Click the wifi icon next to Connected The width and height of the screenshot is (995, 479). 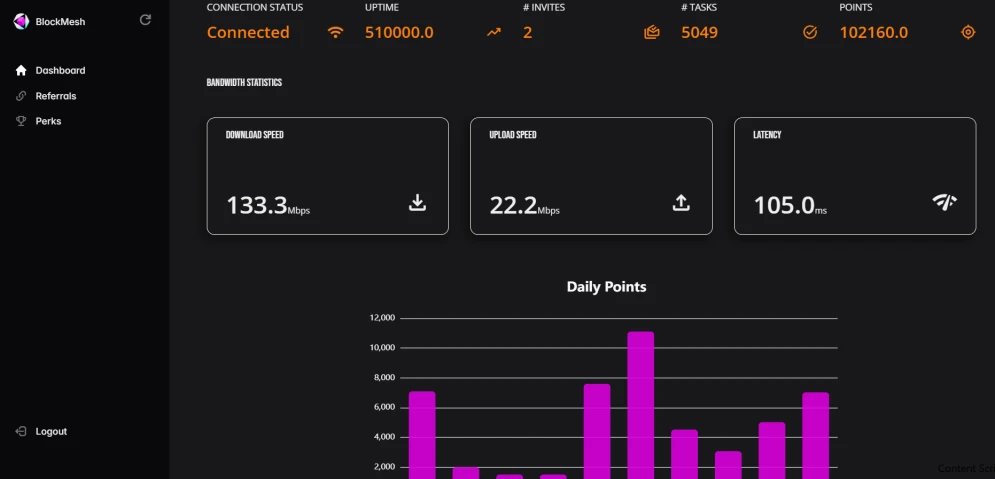click(335, 32)
